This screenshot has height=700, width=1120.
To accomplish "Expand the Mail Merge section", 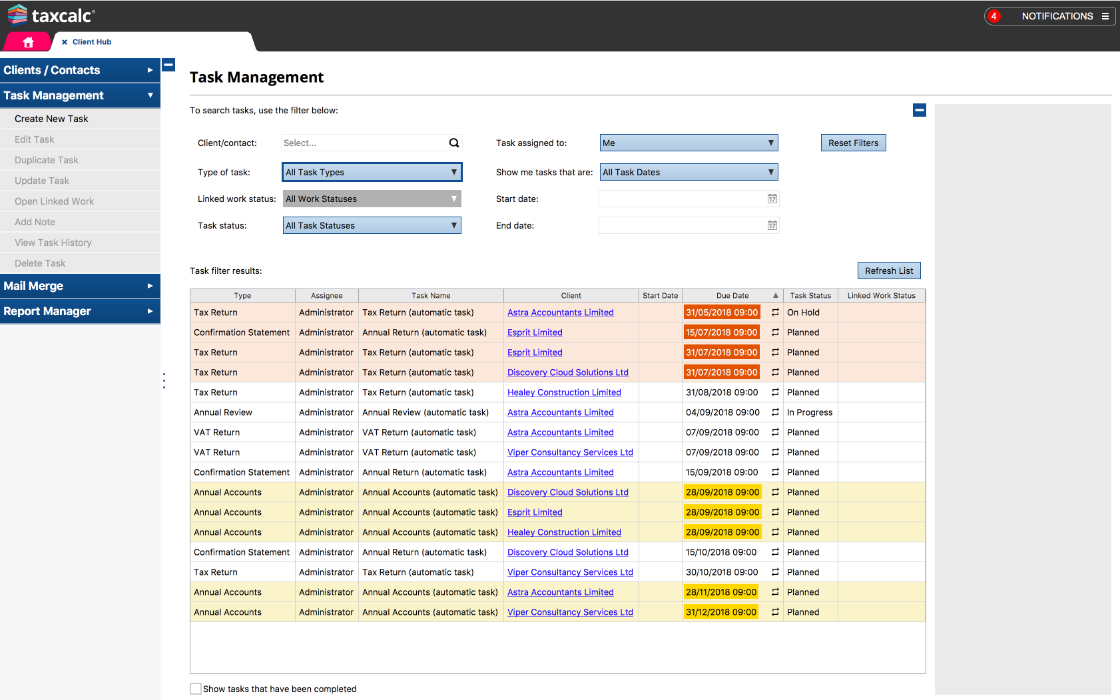I will tap(80, 286).
